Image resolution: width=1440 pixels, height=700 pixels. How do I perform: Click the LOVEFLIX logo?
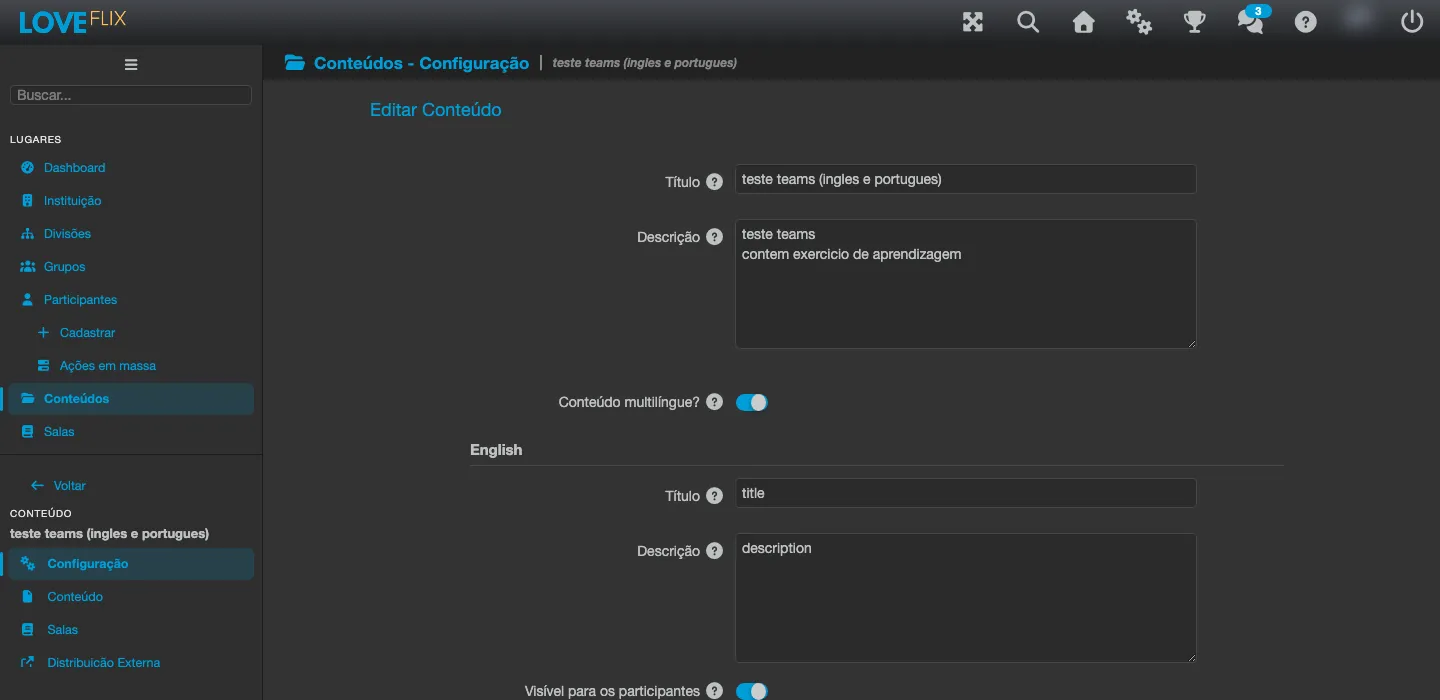coord(73,21)
